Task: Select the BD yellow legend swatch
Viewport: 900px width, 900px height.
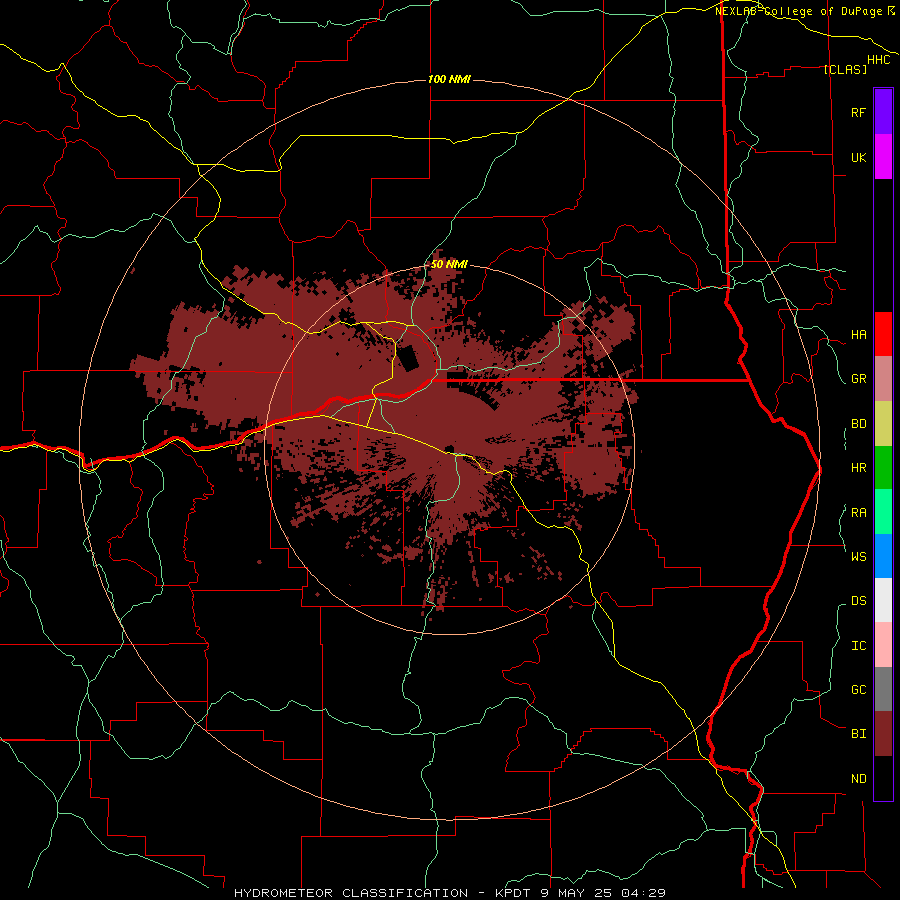Action: pos(883,424)
